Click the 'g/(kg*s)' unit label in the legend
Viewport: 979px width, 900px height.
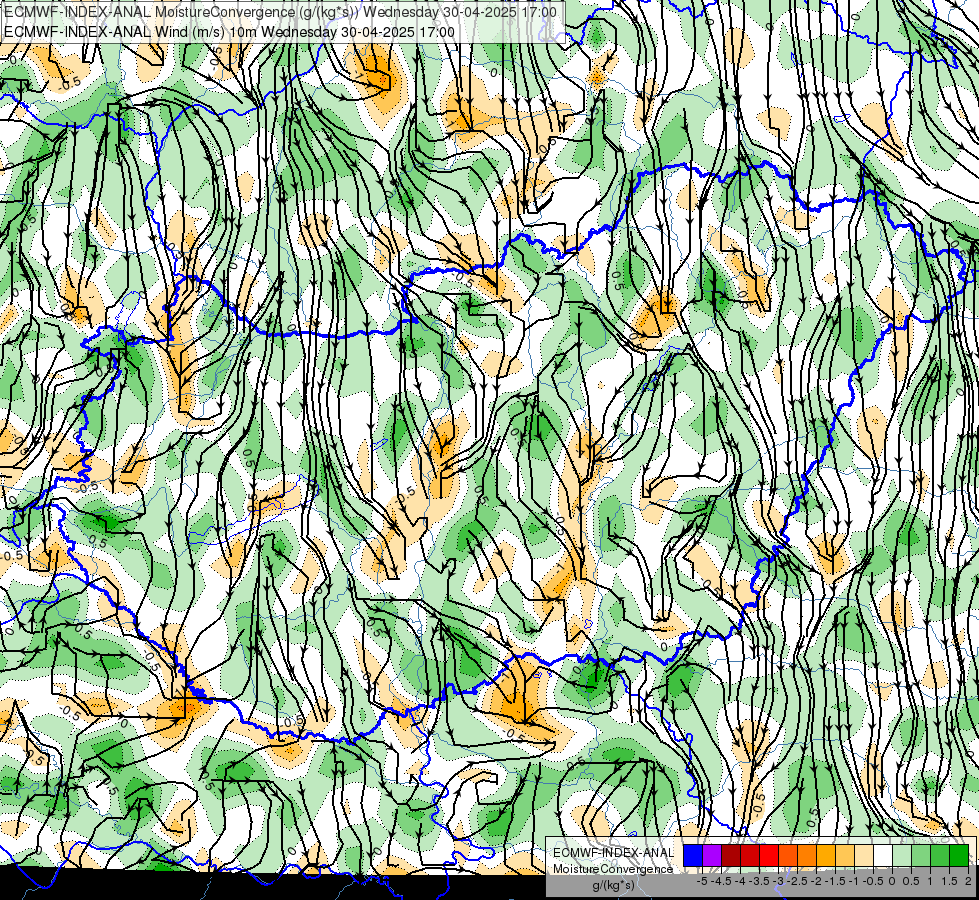tap(614, 886)
